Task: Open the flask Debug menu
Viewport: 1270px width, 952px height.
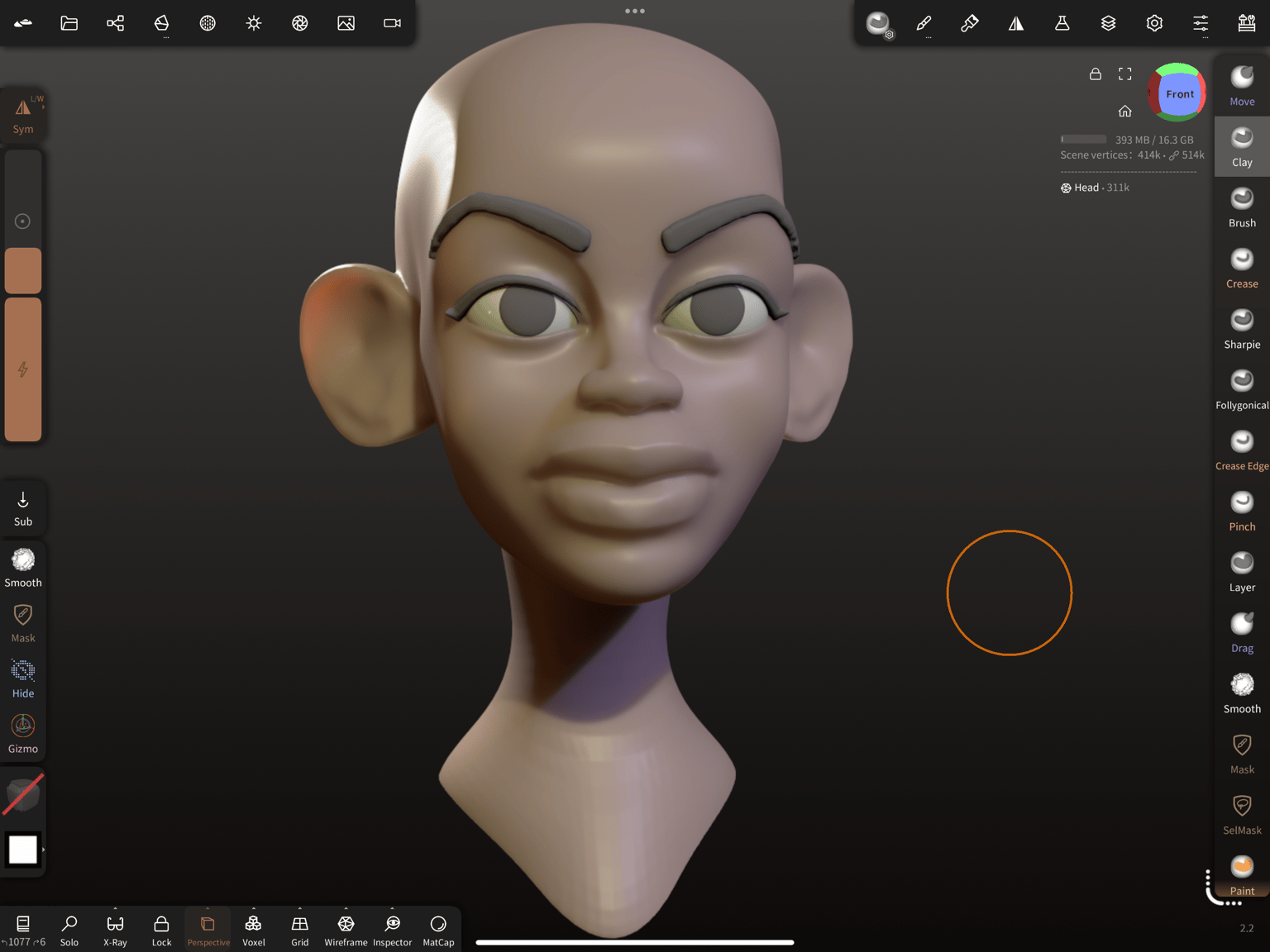Action: 1062,23
